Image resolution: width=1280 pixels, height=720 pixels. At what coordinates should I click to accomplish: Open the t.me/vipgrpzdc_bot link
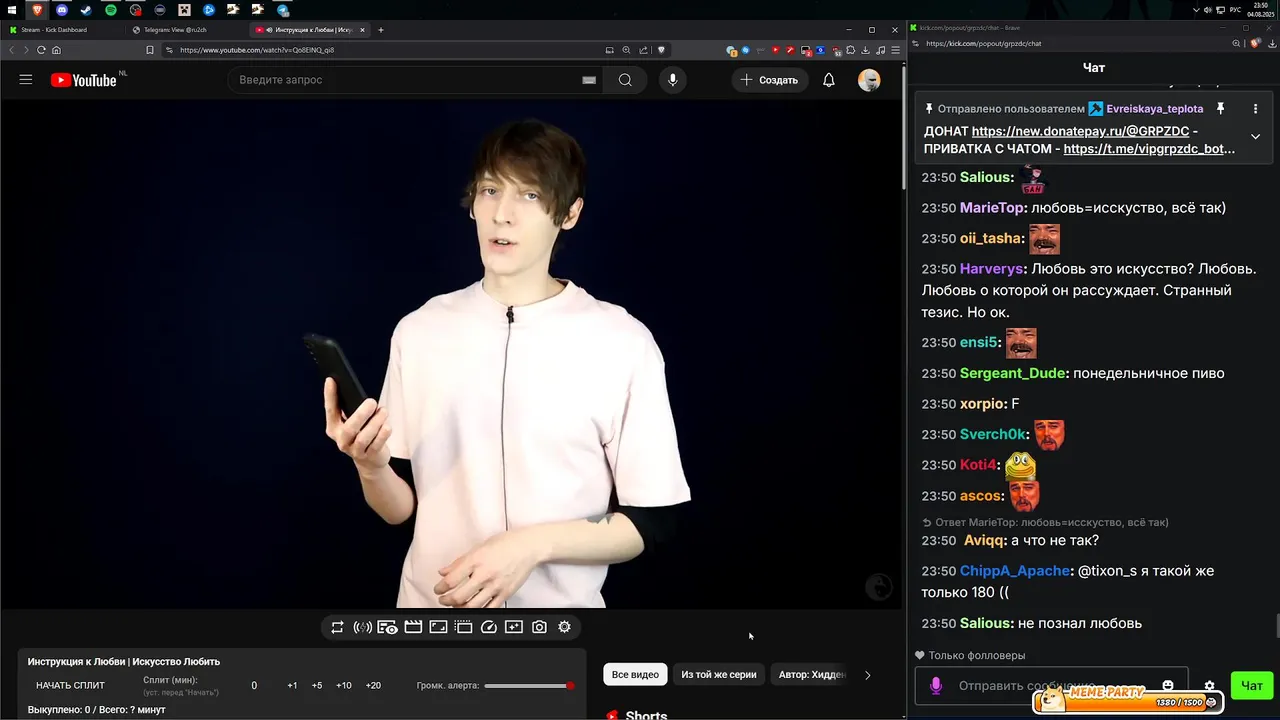(x=1149, y=149)
